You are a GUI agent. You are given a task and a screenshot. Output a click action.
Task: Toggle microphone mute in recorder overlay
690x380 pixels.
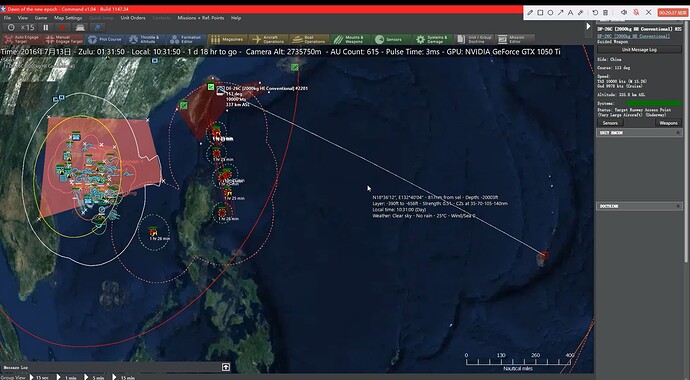[x=636, y=12]
